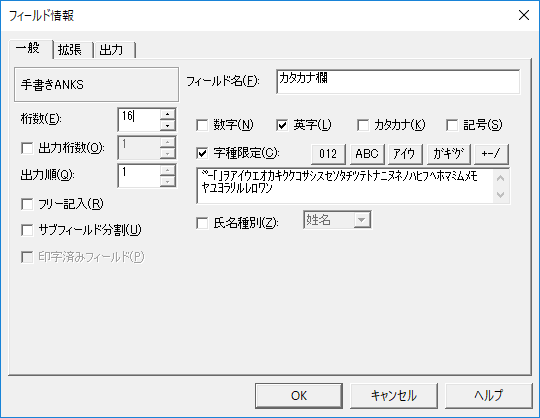Click the +-/ symbols set button
Screen dimensions: 540x418
[491, 154]
